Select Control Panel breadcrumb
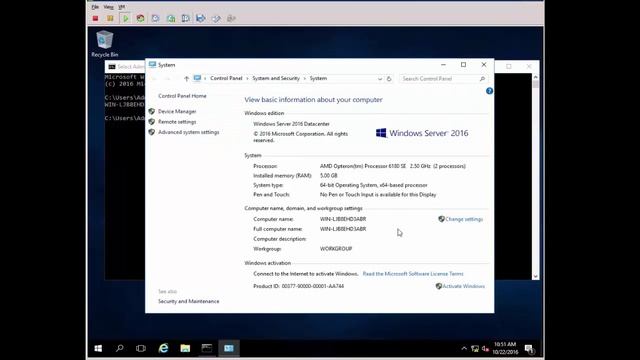The width and height of the screenshot is (640, 360). (x=226, y=78)
